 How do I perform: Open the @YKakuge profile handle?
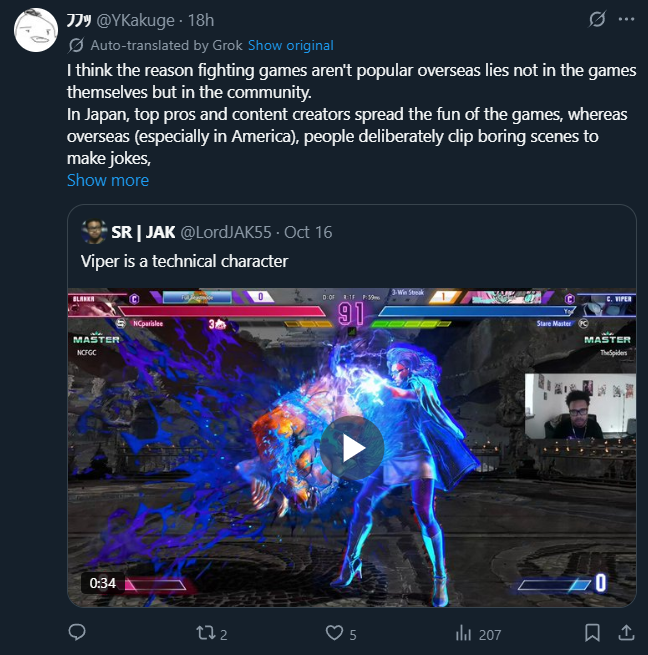[x=135, y=20]
